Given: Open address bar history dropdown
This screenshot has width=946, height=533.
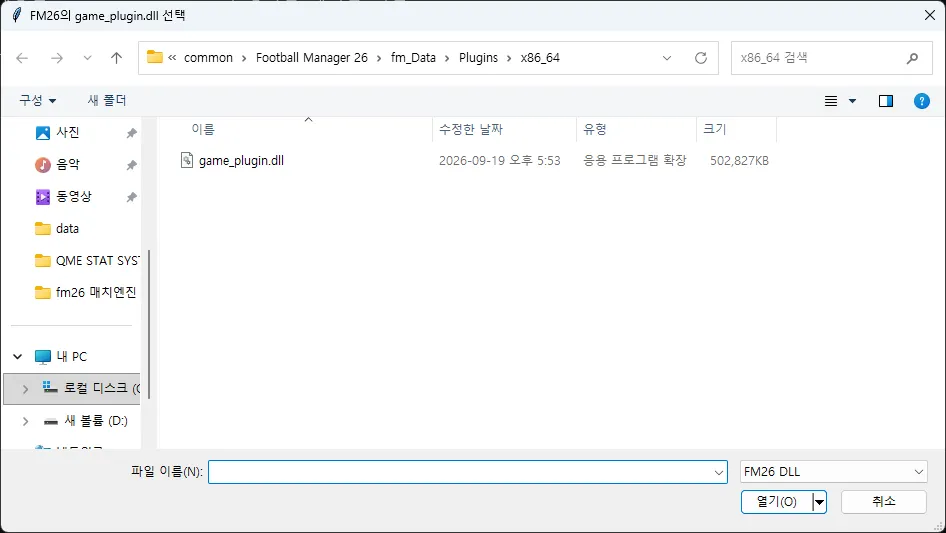Looking at the screenshot, I should tap(667, 58).
